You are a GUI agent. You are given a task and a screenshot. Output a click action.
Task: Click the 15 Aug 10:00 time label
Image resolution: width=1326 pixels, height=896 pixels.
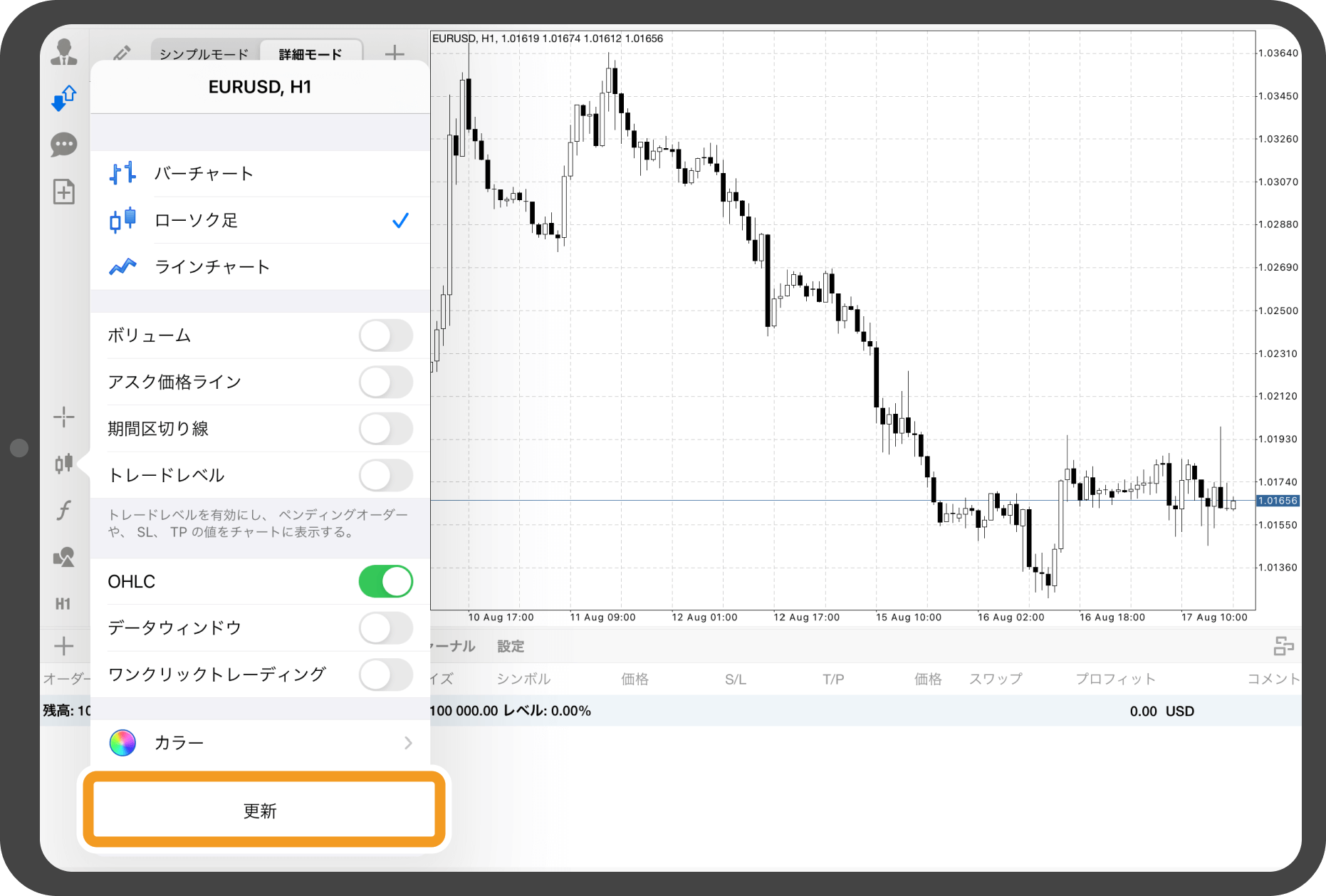(909, 618)
